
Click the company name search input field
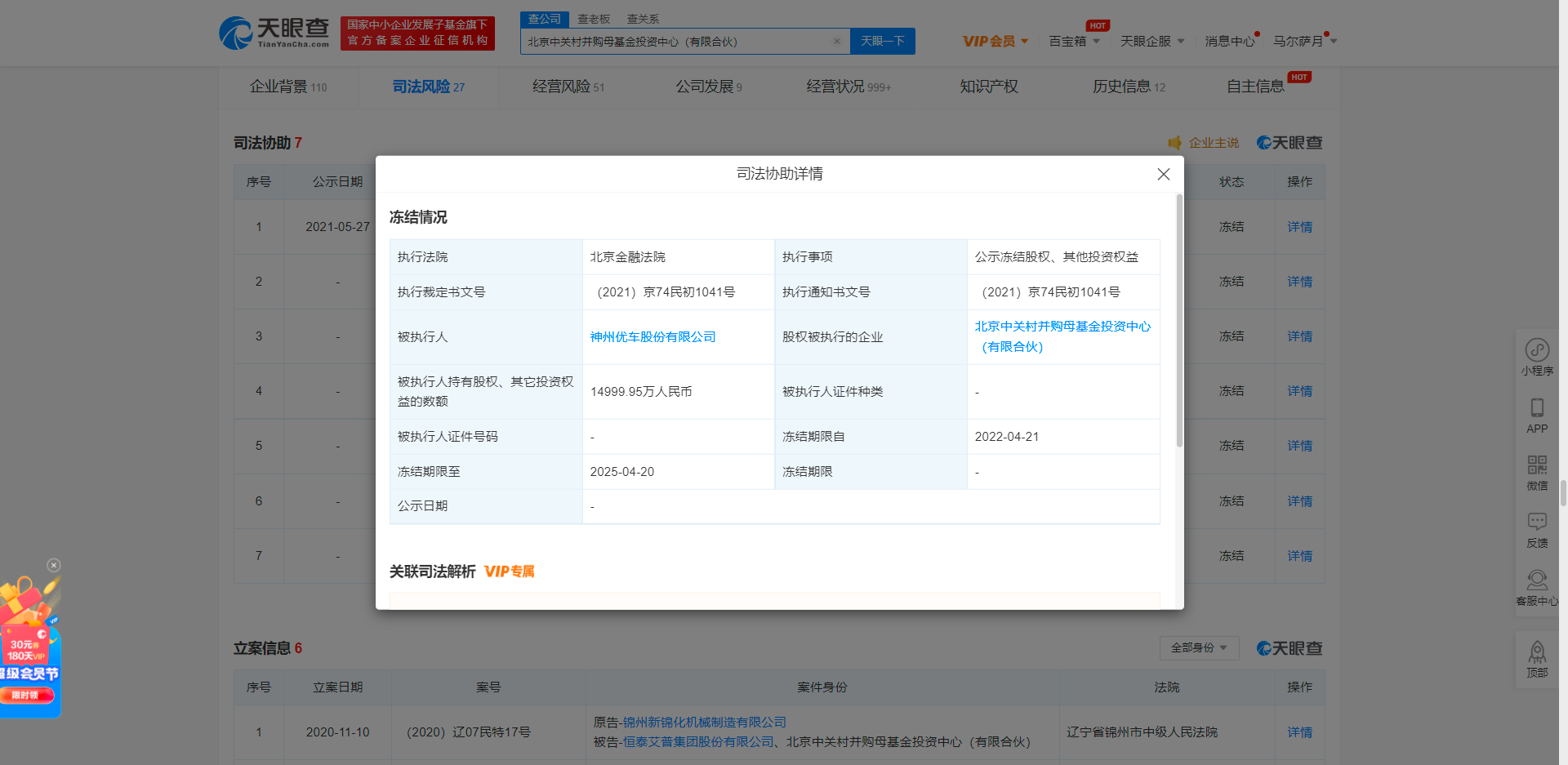click(676, 42)
